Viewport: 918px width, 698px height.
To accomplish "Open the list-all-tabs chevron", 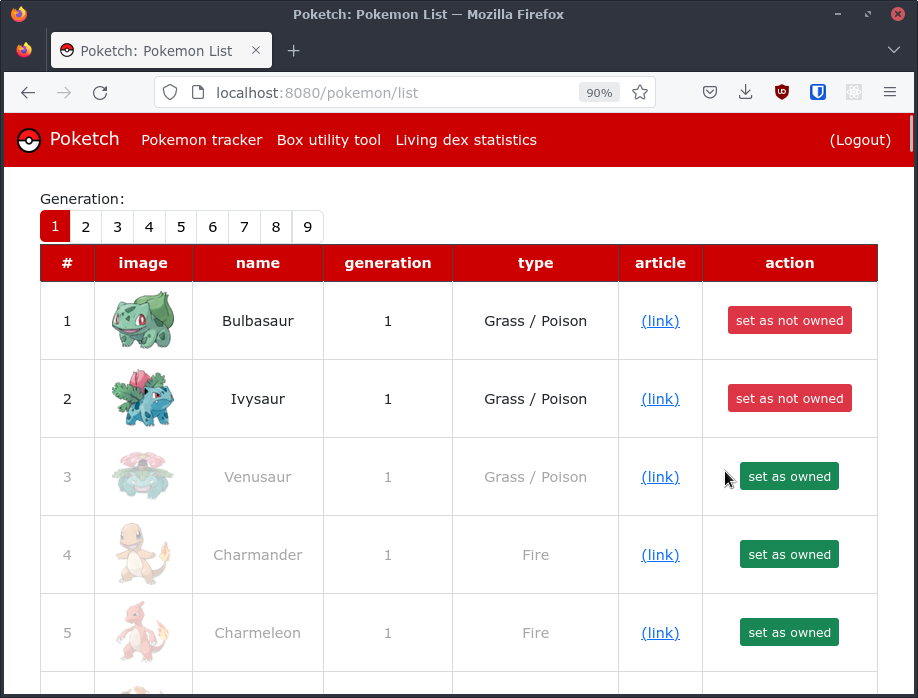I will 893,50.
